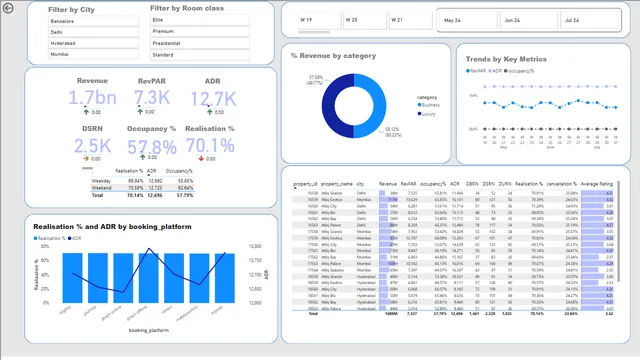Click the RevPAR 7.3K KPI value

point(152,98)
